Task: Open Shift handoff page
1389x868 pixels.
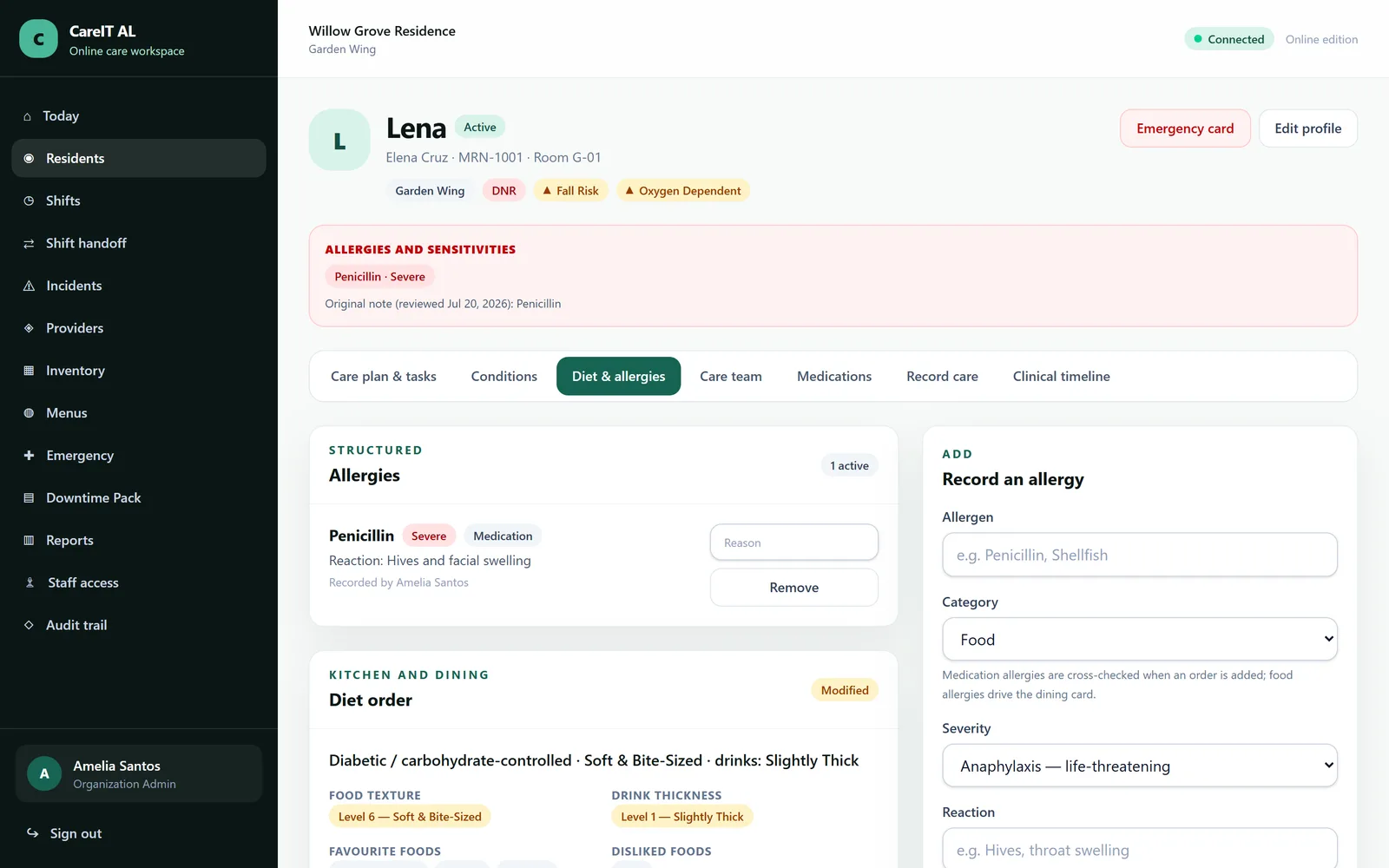Action: tap(139, 243)
